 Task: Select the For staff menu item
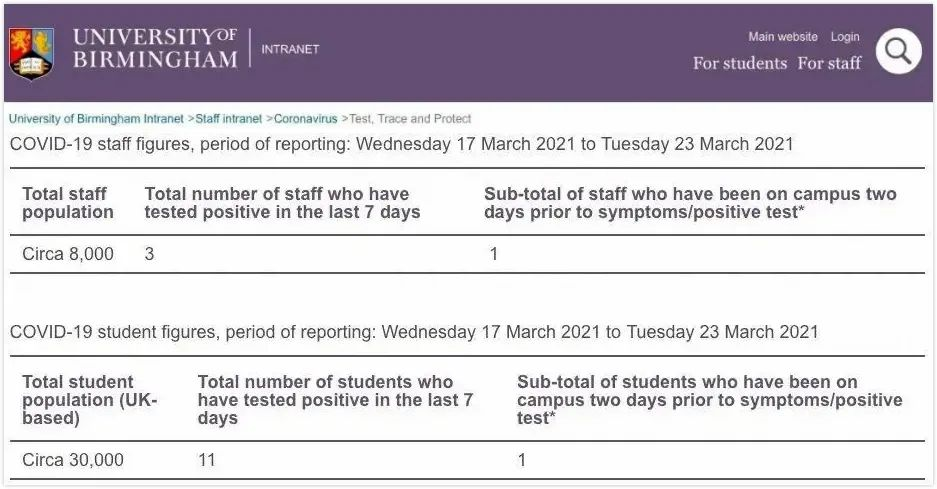pos(829,63)
